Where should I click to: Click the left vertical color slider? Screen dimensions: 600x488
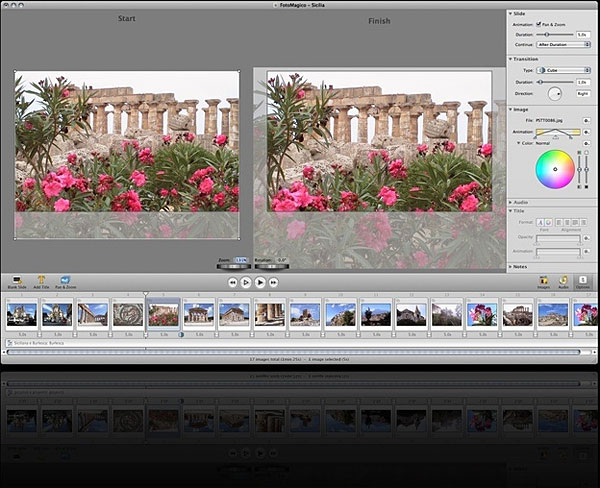coord(579,169)
